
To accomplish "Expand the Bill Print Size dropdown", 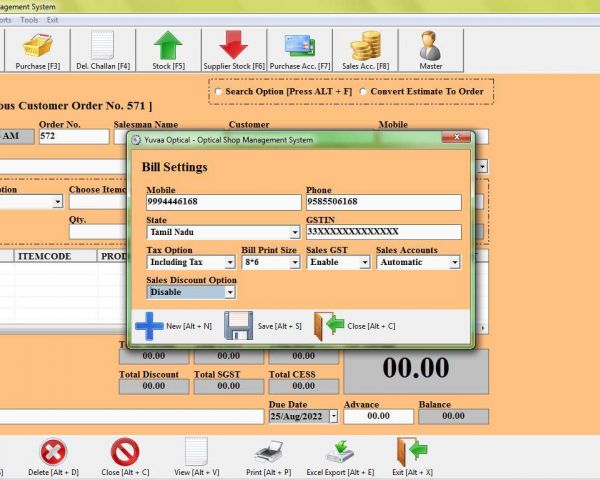I will click(x=295, y=262).
